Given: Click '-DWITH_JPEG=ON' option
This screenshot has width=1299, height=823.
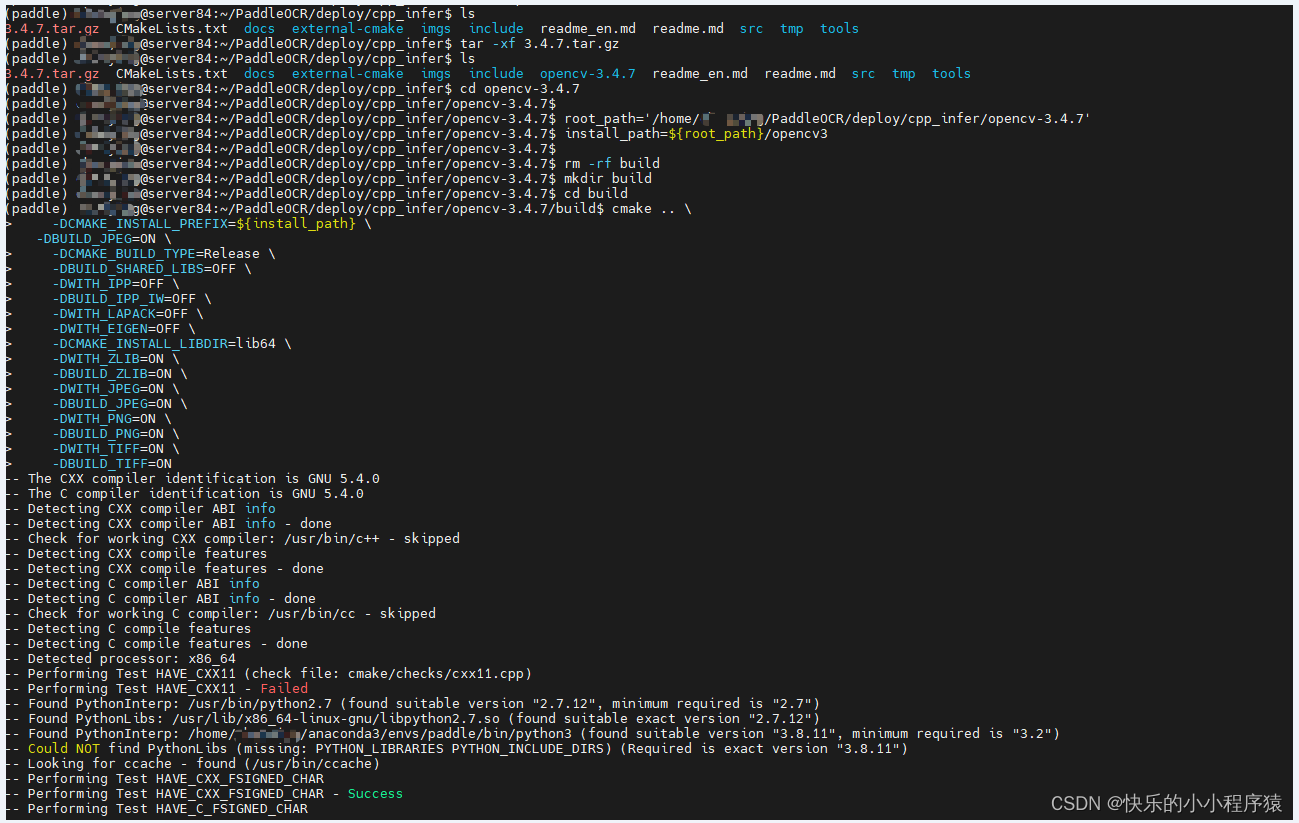Looking at the screenshot, I should tap(108, 389).
